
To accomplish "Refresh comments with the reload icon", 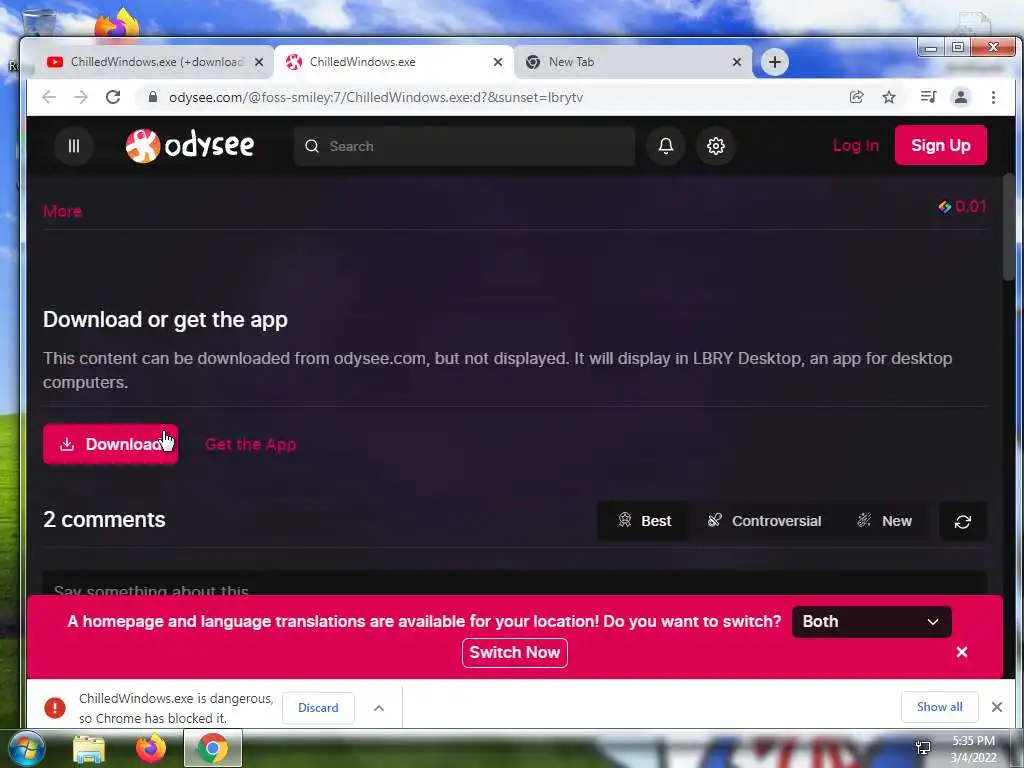I will tap(963, 521).
